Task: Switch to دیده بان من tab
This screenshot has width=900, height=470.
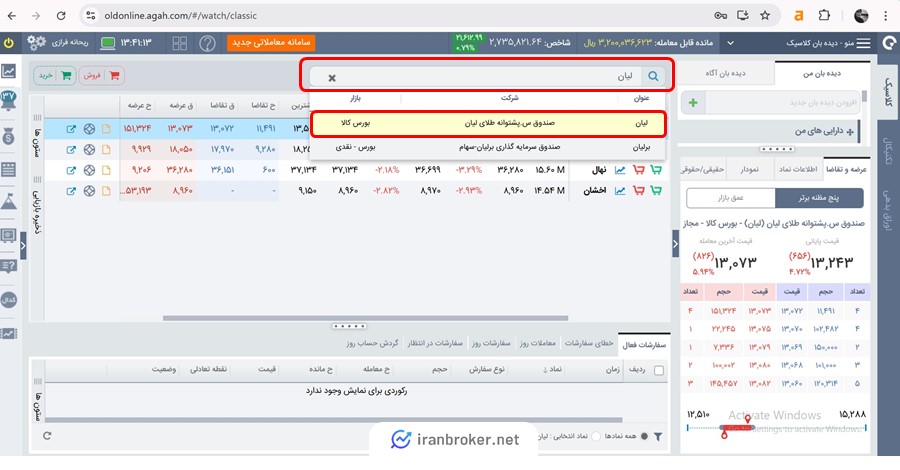Action: tap(822, 73)
